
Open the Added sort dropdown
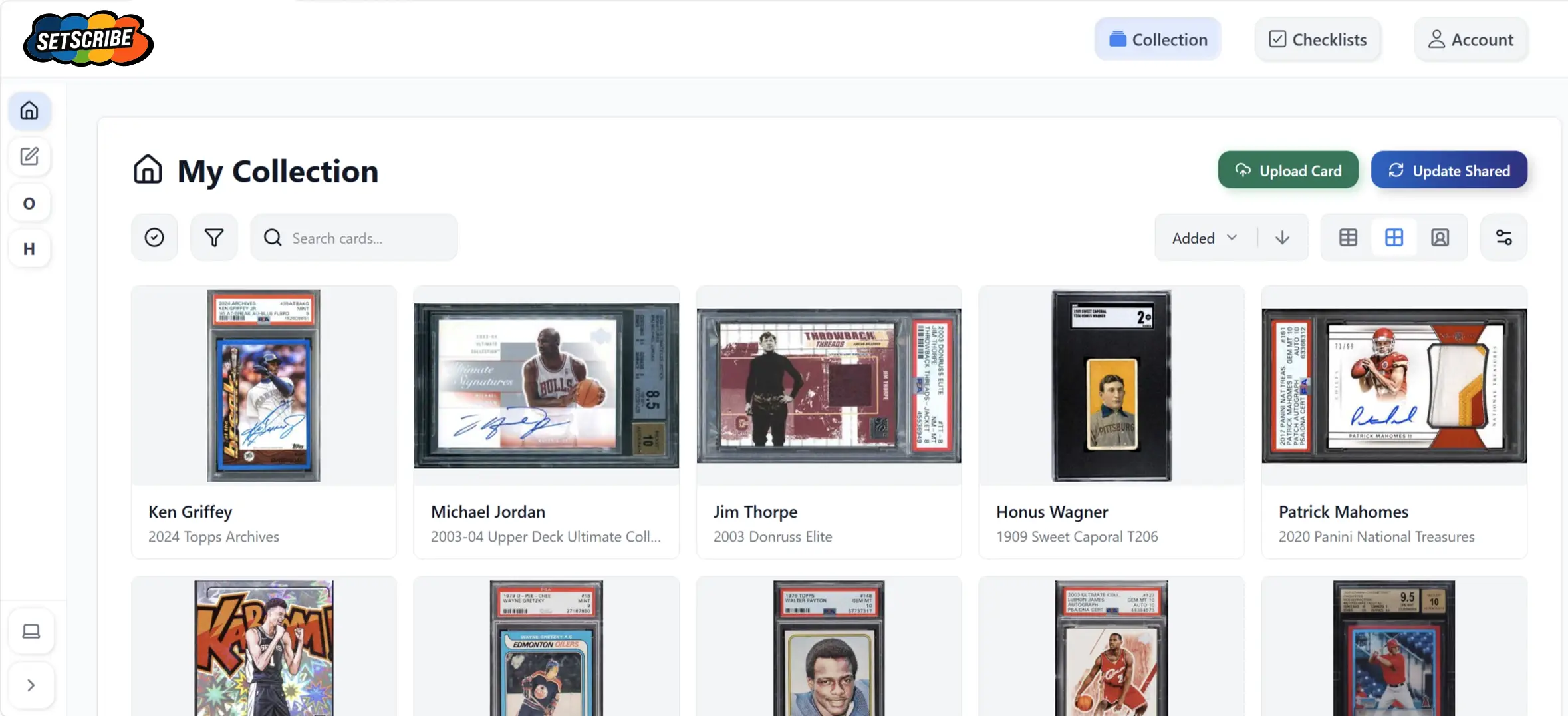tap(1205, 238)
